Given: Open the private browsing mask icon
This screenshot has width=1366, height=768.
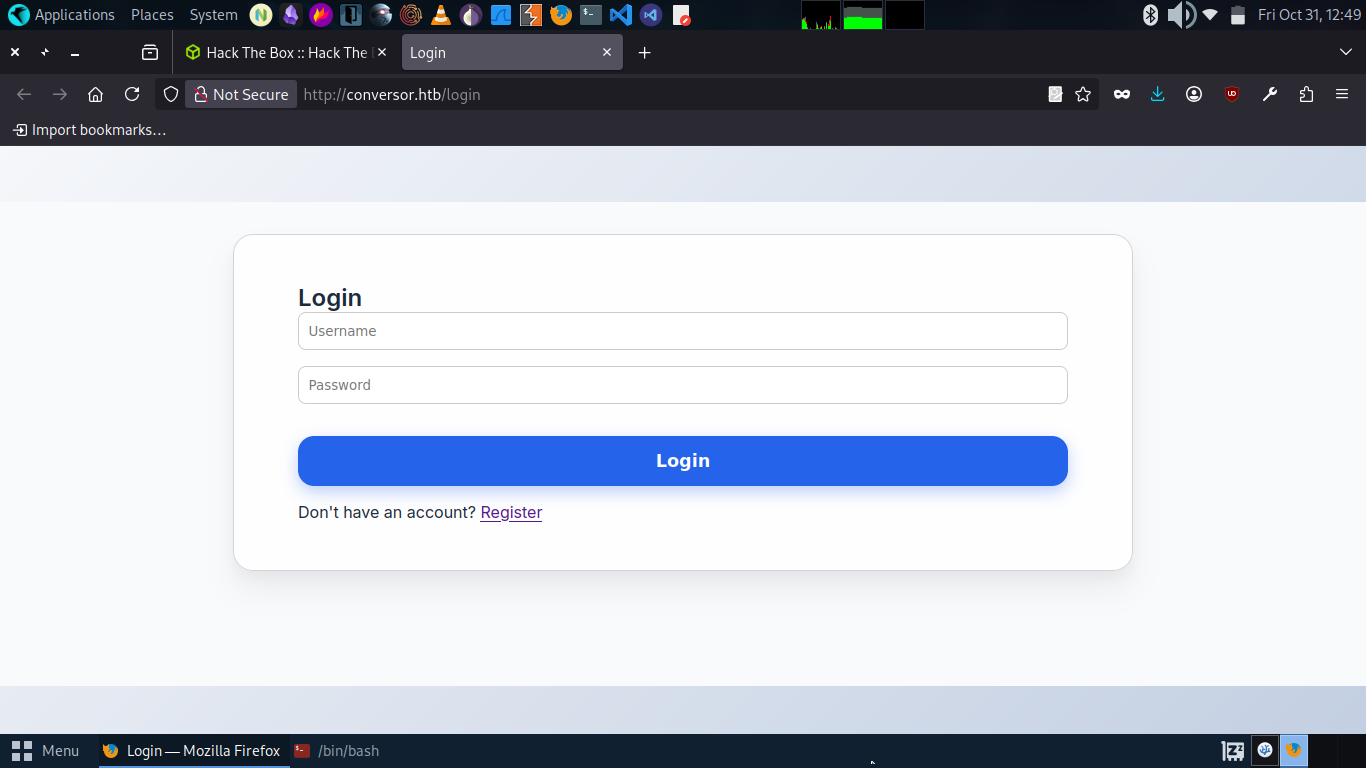Looking at the screenshot, I should [x=1122, y=94].
